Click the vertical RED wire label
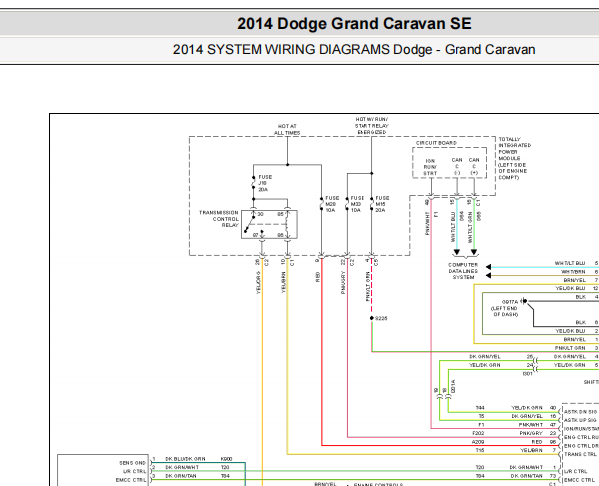Screen dimensions: 599x486 point(317,277)
